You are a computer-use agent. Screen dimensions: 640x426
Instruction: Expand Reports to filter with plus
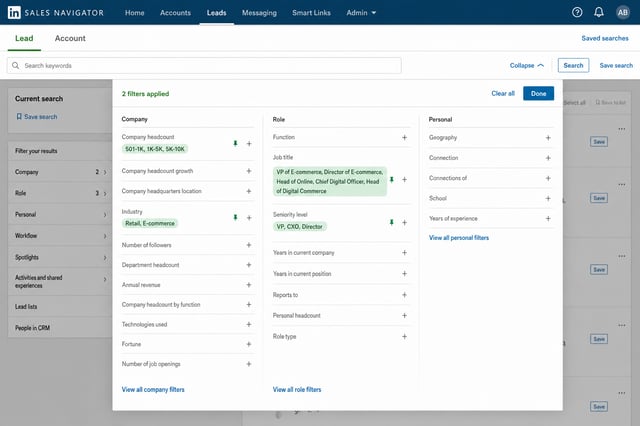(x=404, y=295)
